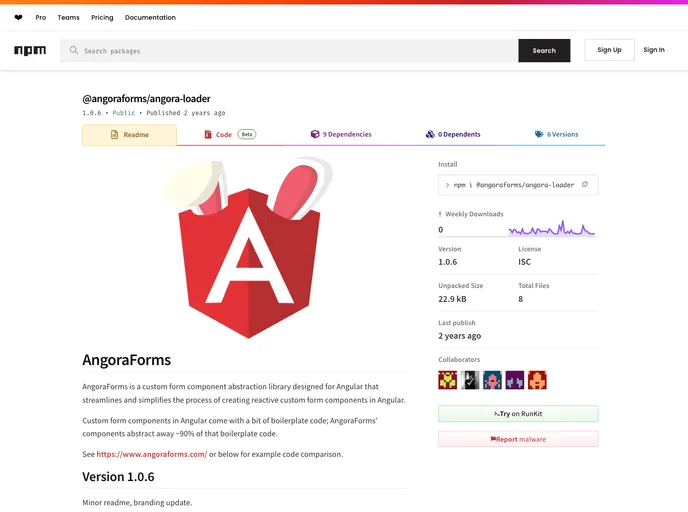Click the 'Minor readme, branding update.' text
688x512 pixels.
[137, 502]
